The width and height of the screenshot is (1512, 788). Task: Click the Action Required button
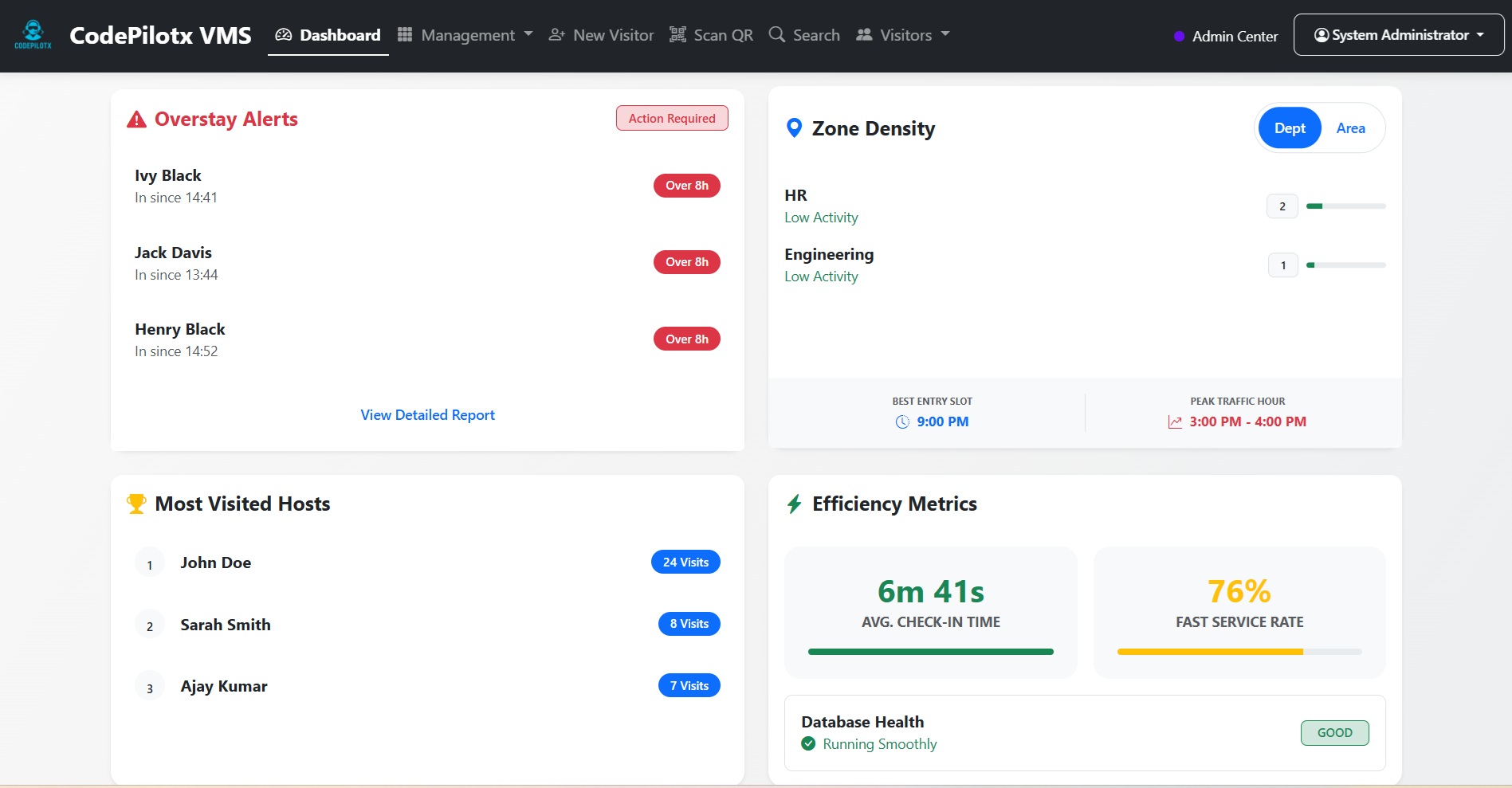point(671,118)
